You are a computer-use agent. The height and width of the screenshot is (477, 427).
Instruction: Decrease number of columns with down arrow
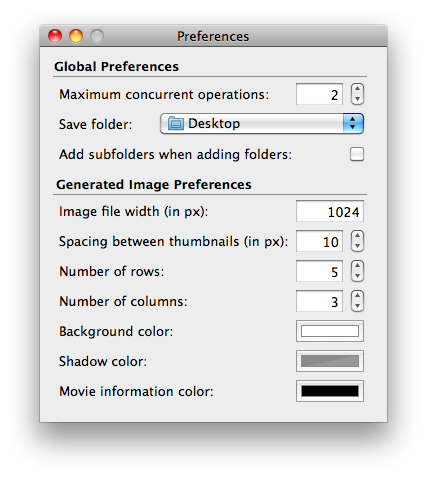point(357,306)
